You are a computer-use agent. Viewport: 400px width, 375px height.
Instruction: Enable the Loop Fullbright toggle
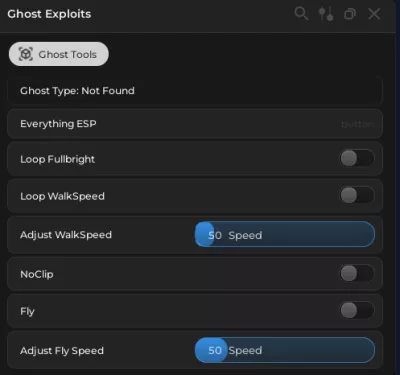click(x=357, y=158)
